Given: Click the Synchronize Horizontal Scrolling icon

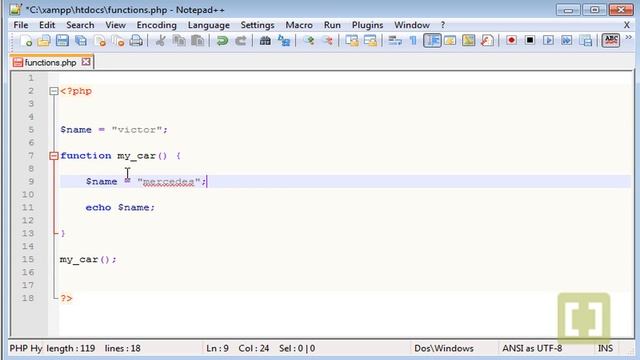Looking at the screenshot, I should (370, 40).
